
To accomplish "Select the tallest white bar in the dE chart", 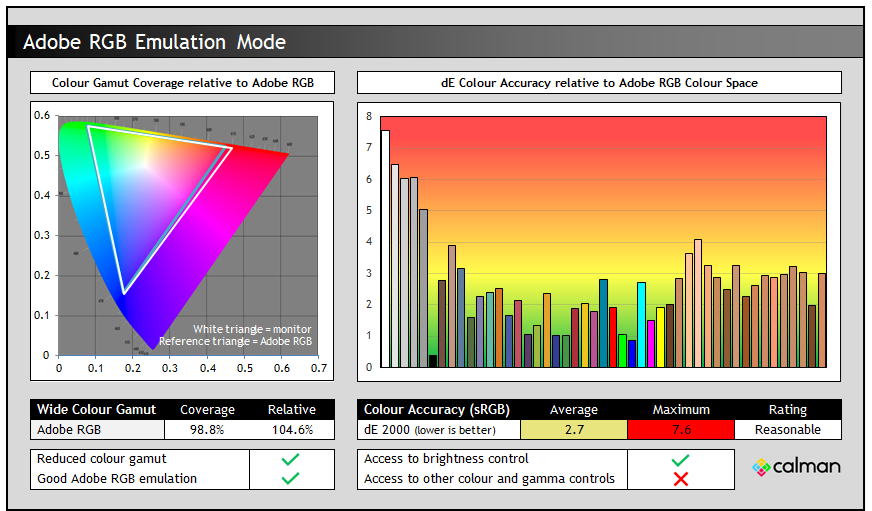I will [x=385, y=248].
